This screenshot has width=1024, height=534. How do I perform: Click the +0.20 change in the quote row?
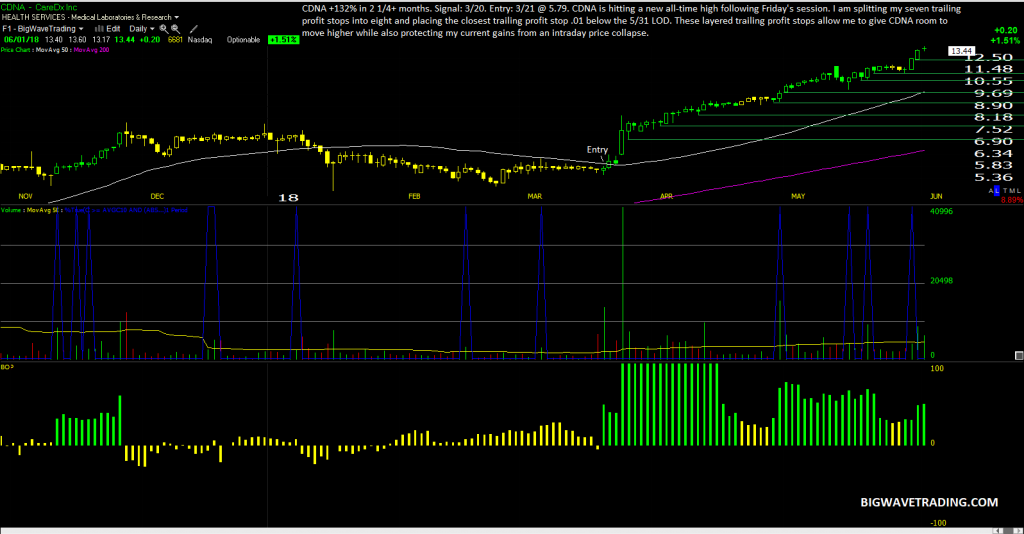click(x=150, y=40)
